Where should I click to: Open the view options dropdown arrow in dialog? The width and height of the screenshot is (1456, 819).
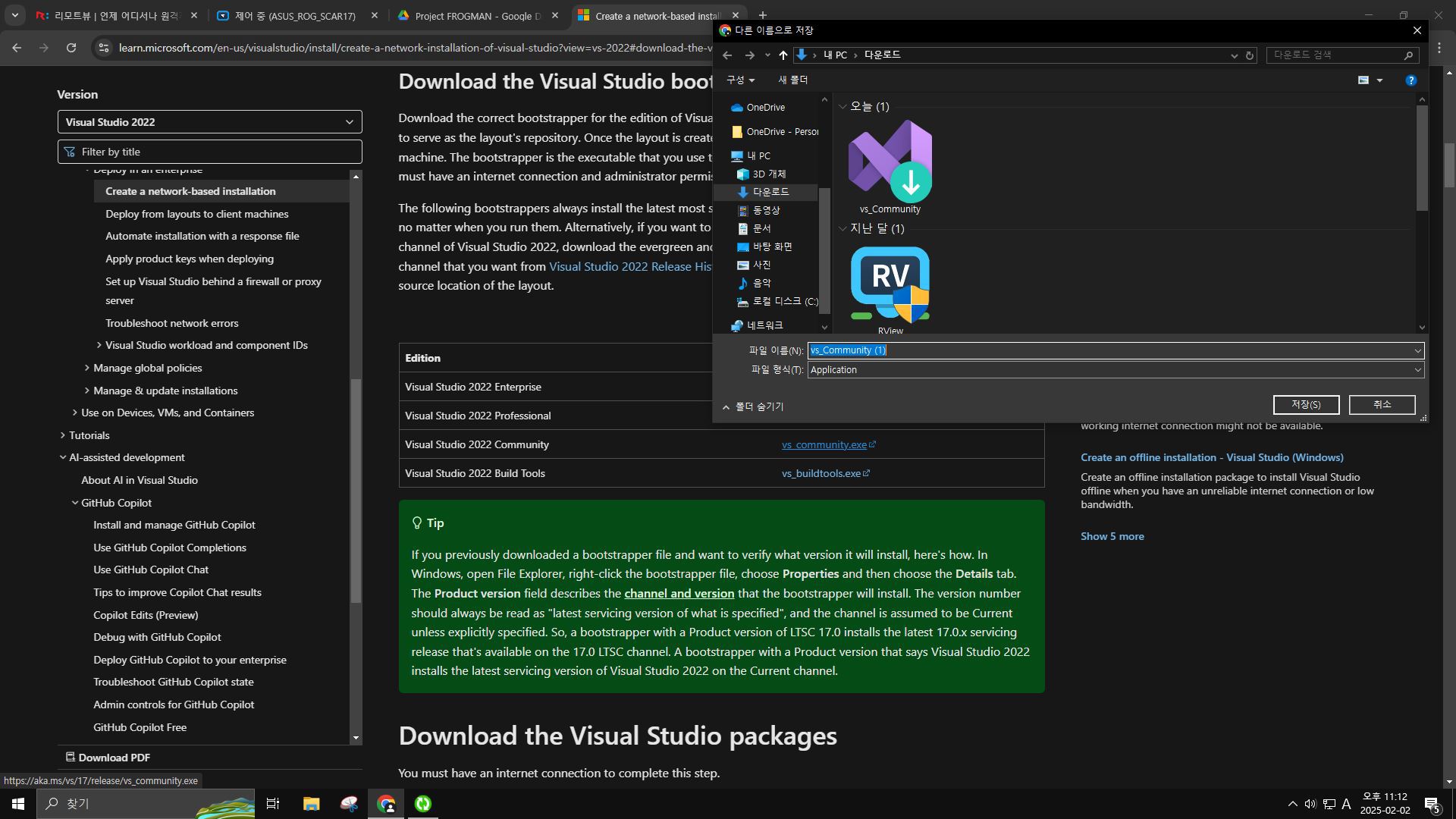pyautogui.click(x=1379, y=80)
